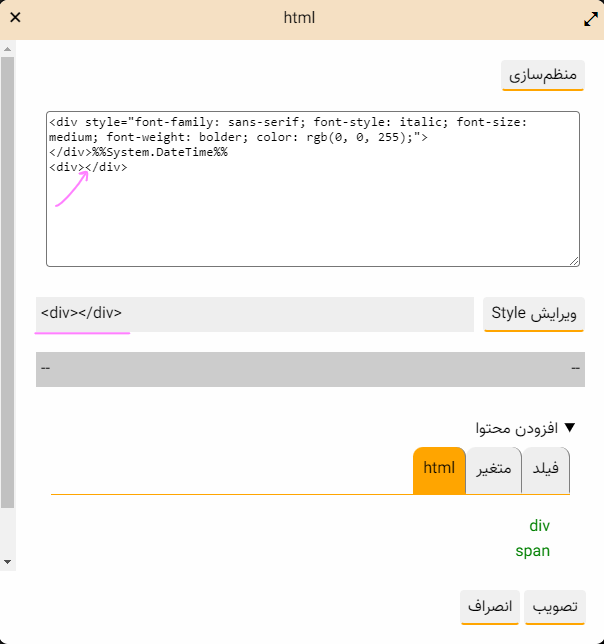Image resolution: width=604 pixels, height=644 pixels.
Task: Click the vertical scrollbar thumb
Action: (x=8, y=280)
